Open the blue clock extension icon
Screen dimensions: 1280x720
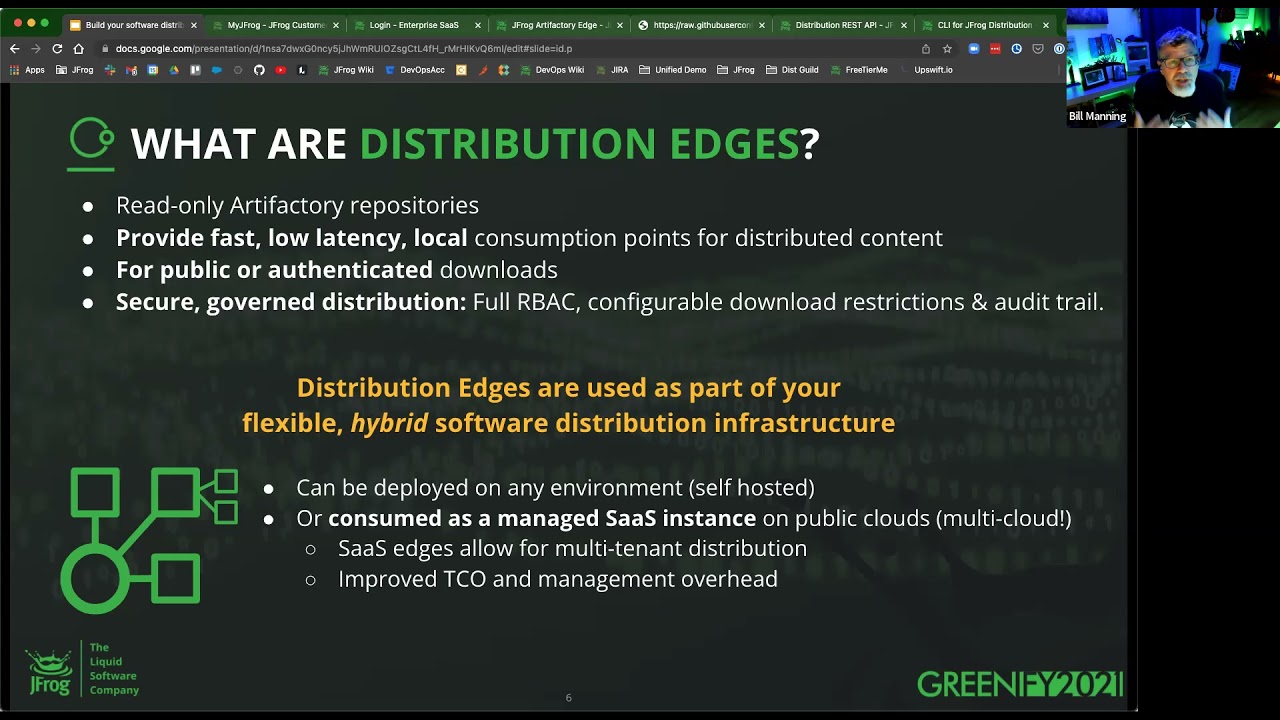click(x=1017, y=48)
